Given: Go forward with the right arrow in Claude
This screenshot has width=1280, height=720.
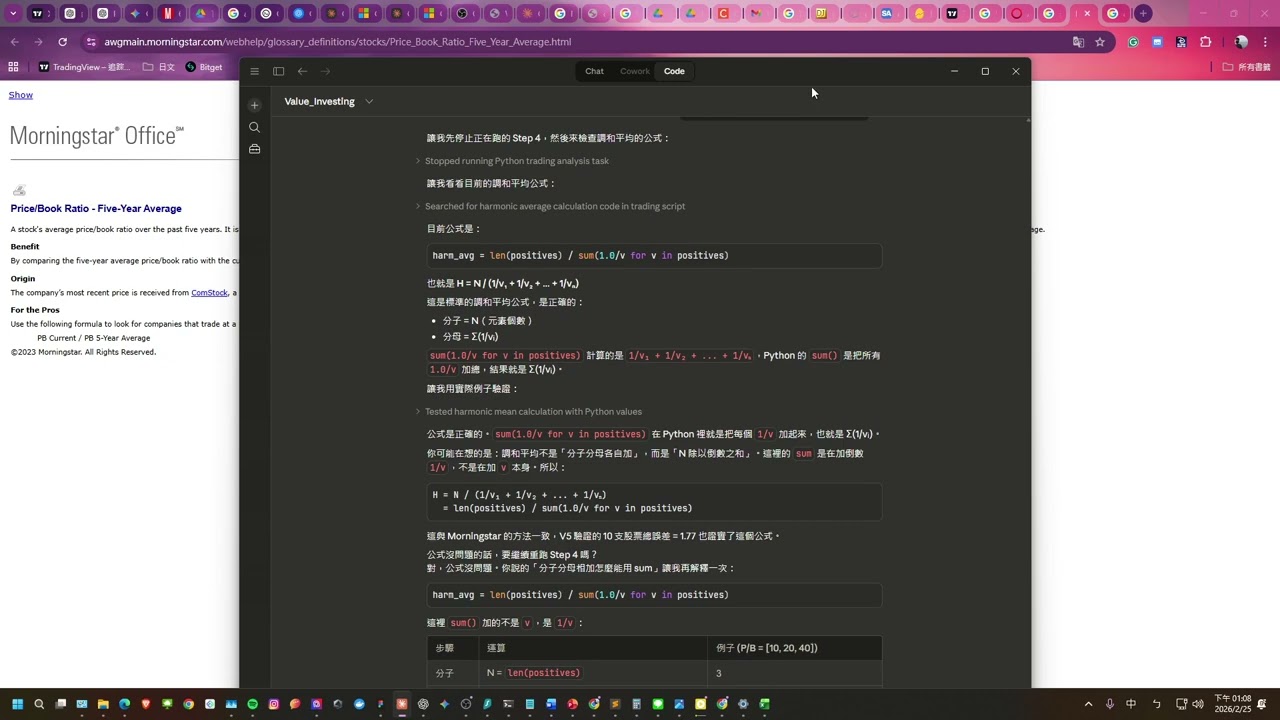Looking at the screenshot, I should pyautogui.click(x=325, y=71).
